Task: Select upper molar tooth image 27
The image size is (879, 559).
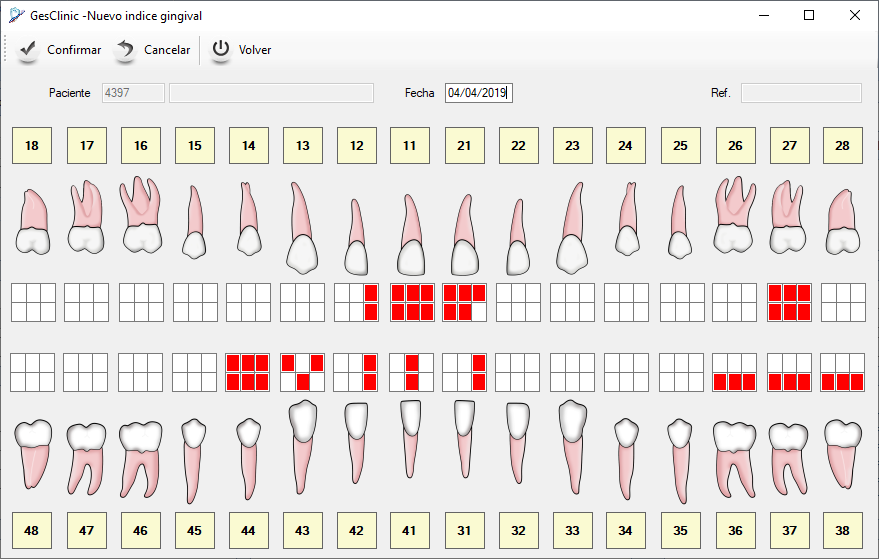Action: pos(789,216)
